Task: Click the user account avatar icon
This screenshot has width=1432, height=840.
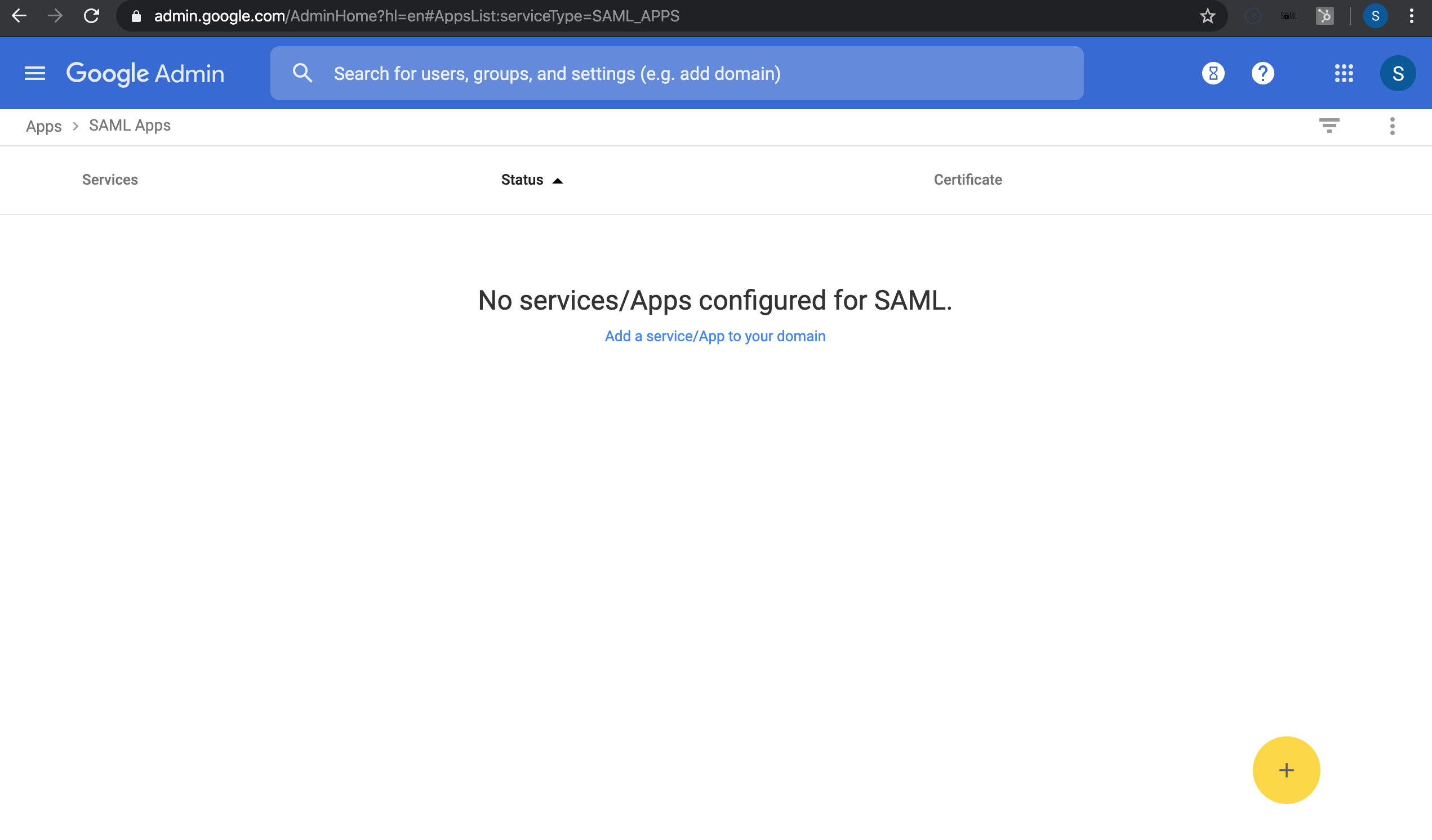Action: (x=1397, y=73)
